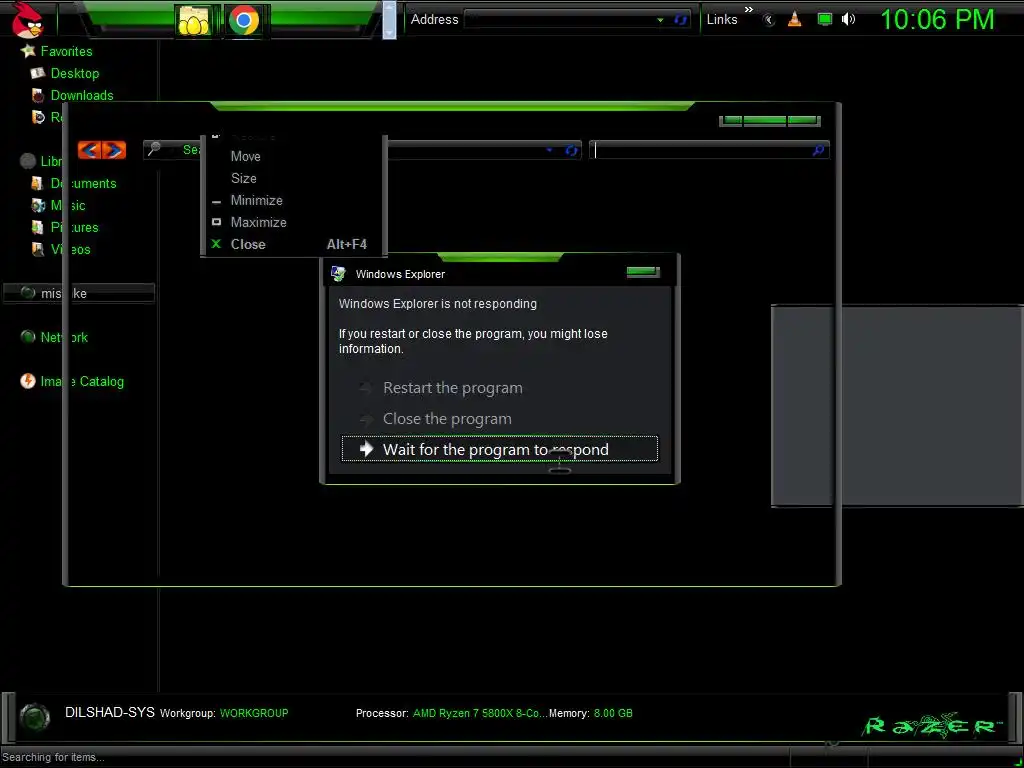The height and width of the screenshot is (768, 1024).
Task: Choose Size from the system menu
Action: pyautogui.click(x=244, y=178)
